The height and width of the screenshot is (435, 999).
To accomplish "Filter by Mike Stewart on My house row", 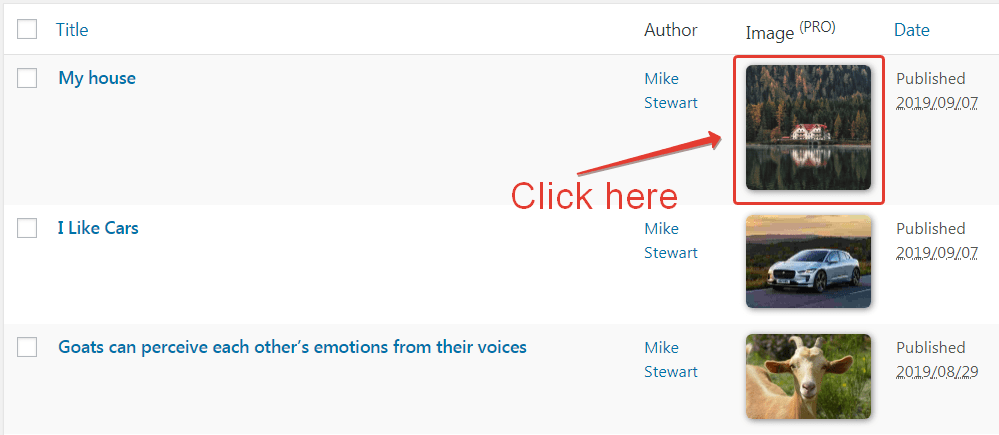I will click(671, 90).
